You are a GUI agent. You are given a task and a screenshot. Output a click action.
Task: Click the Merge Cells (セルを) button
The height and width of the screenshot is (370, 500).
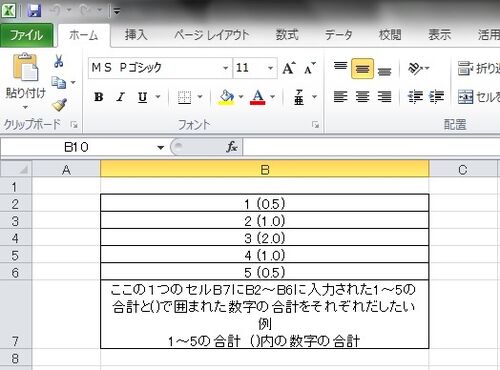pyautogui.click(x=479, y=97)
